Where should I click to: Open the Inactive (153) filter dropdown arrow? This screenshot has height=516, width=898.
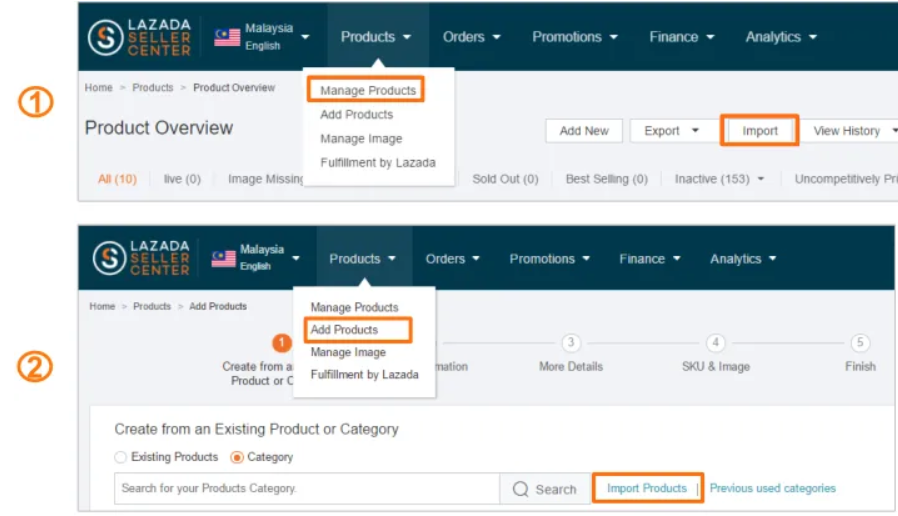[x=761, y=179]
